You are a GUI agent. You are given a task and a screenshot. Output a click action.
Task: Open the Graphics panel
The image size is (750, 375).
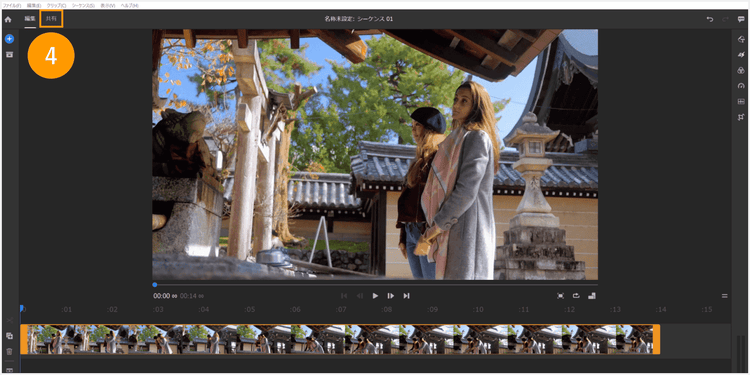tap(741, 40)
